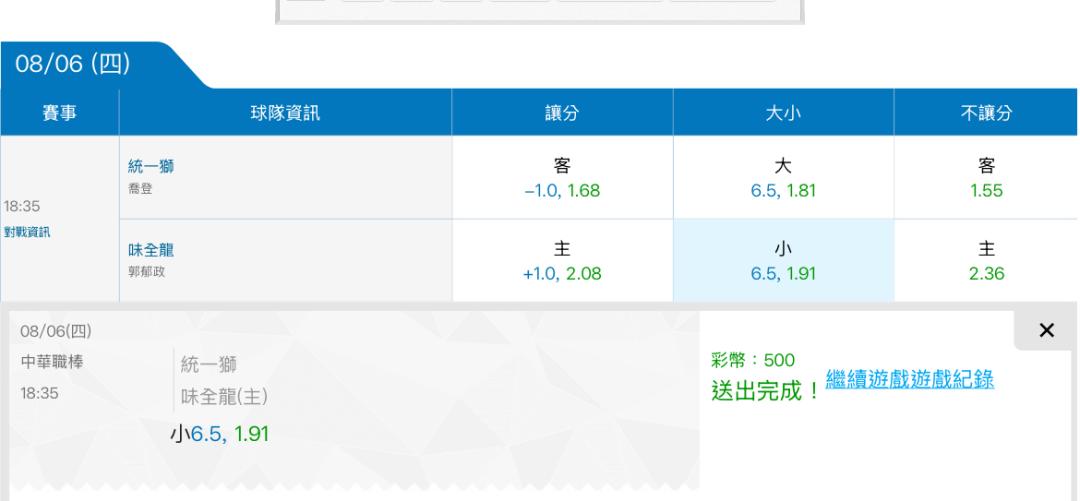Screen dimensions: 1080x501
Task: Click 送出完成！ confirmation message
Action: pos(767,391)
